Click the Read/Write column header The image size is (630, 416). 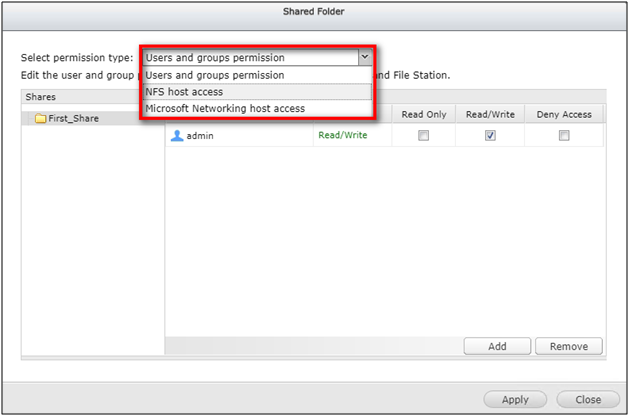coord(490,114)
